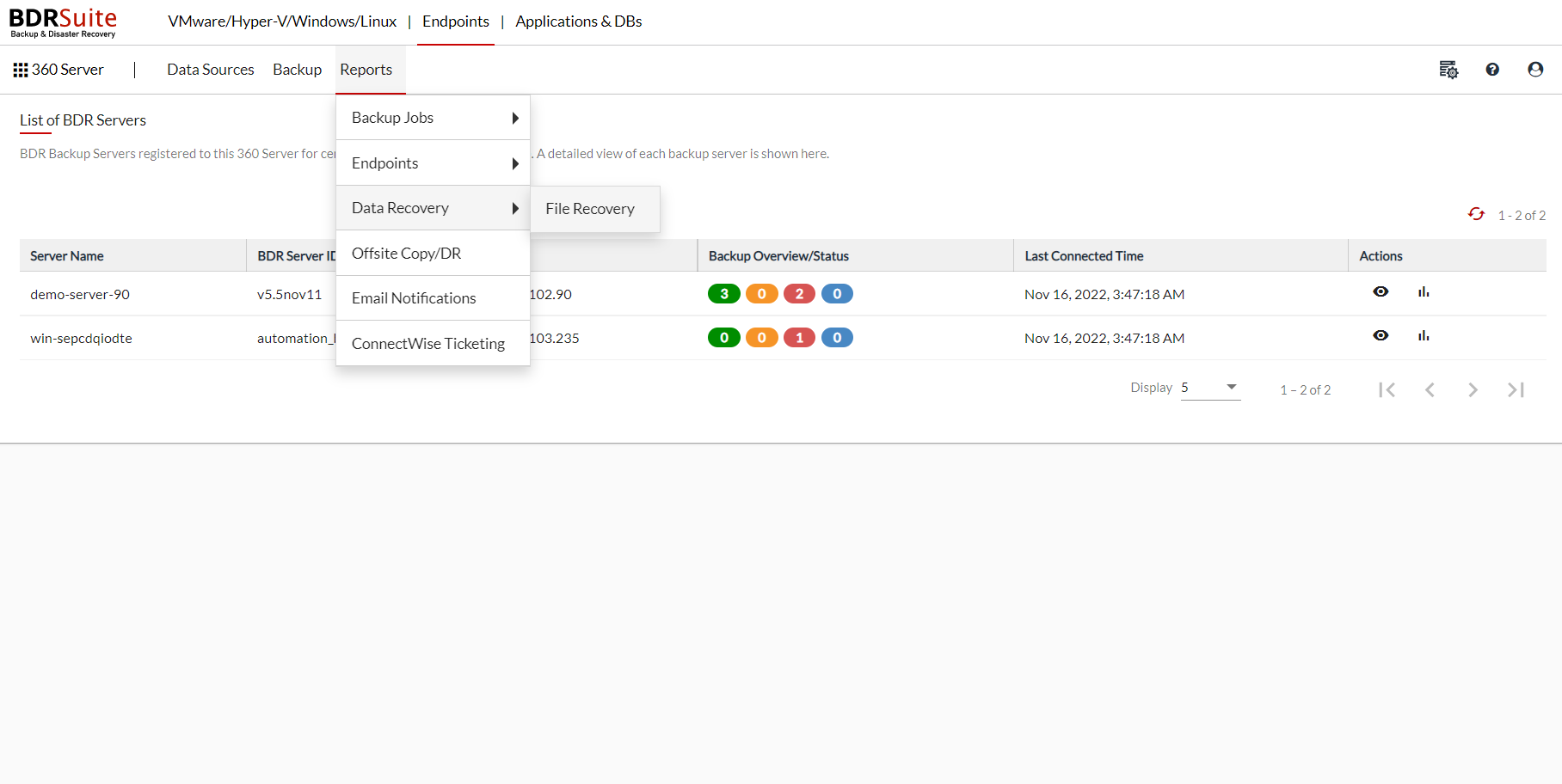Switch to top Endpoints tab
The height and width of the screenshot is (784, 1562).
456,21
